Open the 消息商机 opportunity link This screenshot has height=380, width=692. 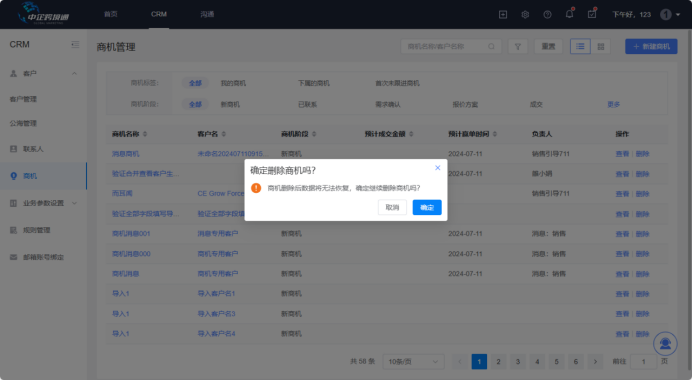[x=125, y=154]
